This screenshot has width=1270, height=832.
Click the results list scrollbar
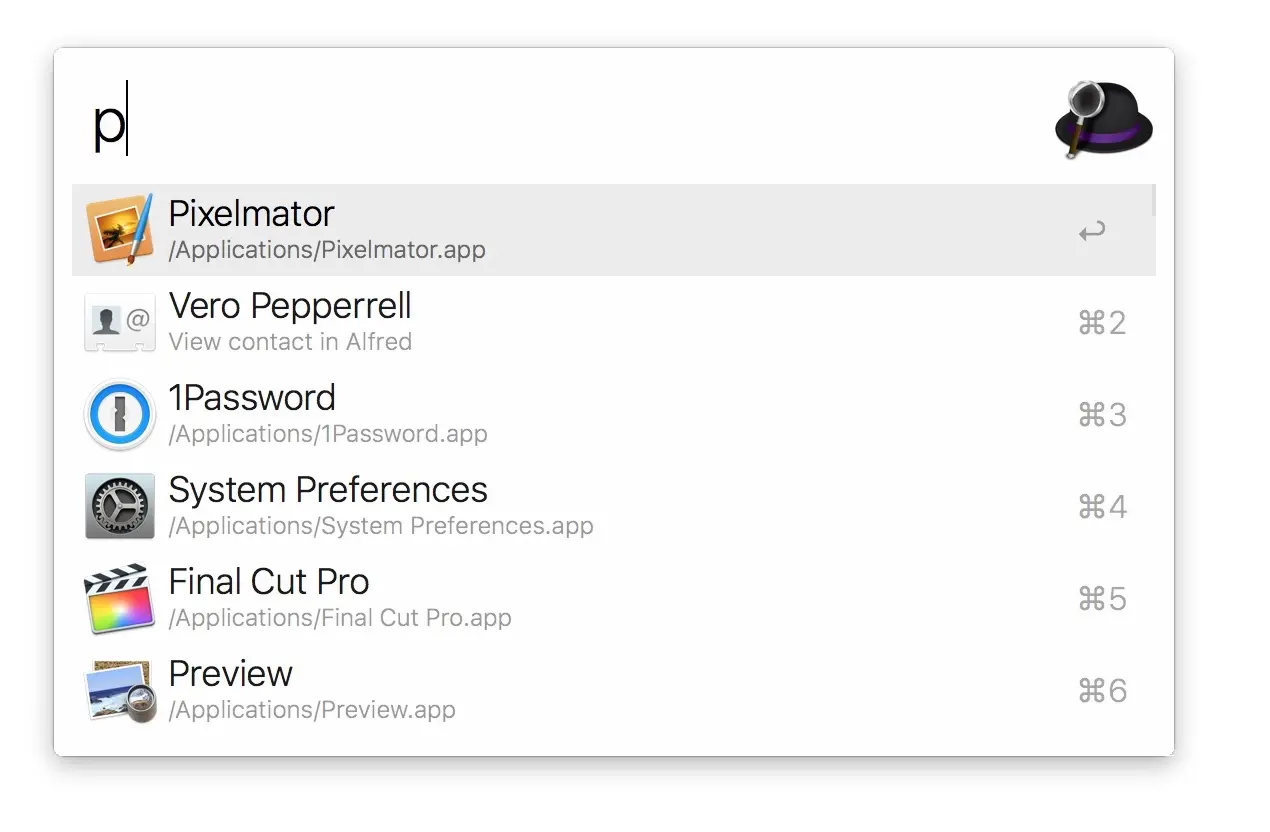tap(1153, 200)
